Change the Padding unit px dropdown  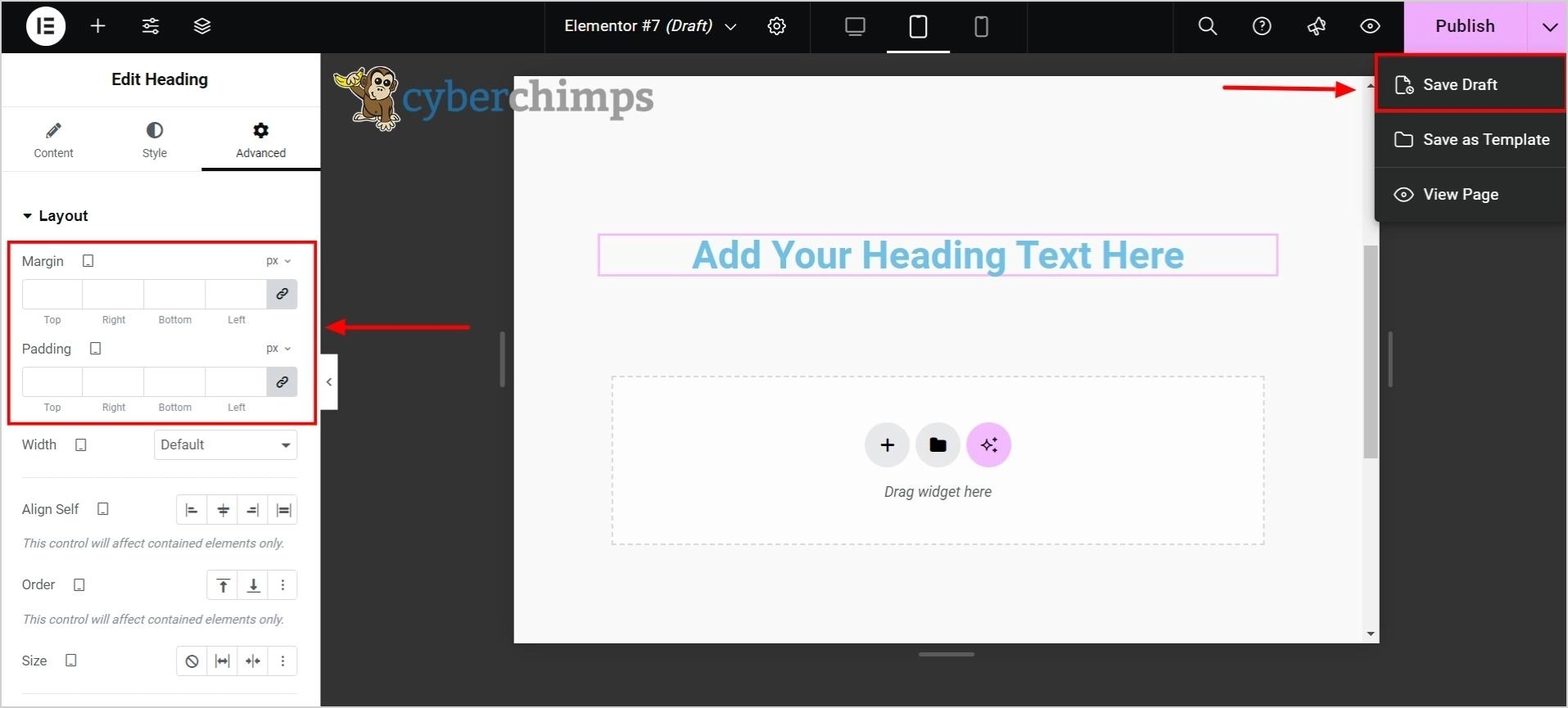278,349
